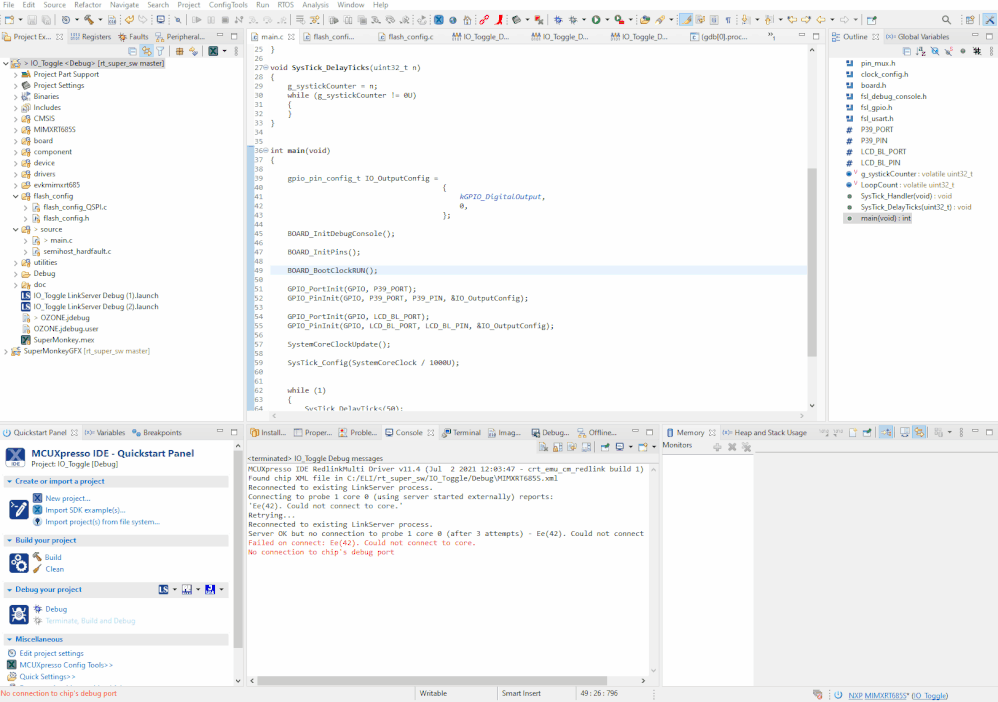
Task: Click the Back navigation arrow in the toolbar
Action: coord(820,20)
